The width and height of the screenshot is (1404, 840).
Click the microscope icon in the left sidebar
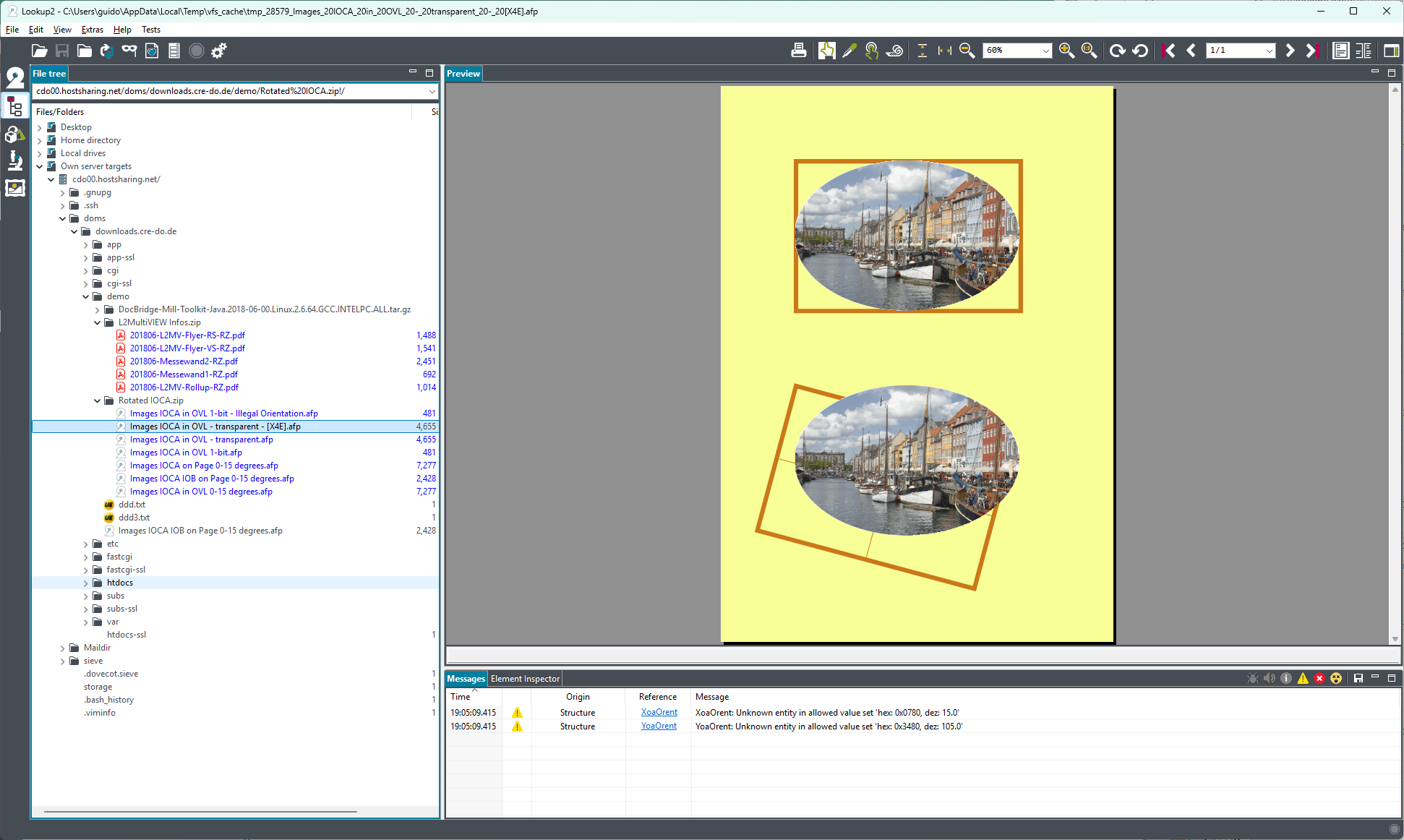coord(15,160)
